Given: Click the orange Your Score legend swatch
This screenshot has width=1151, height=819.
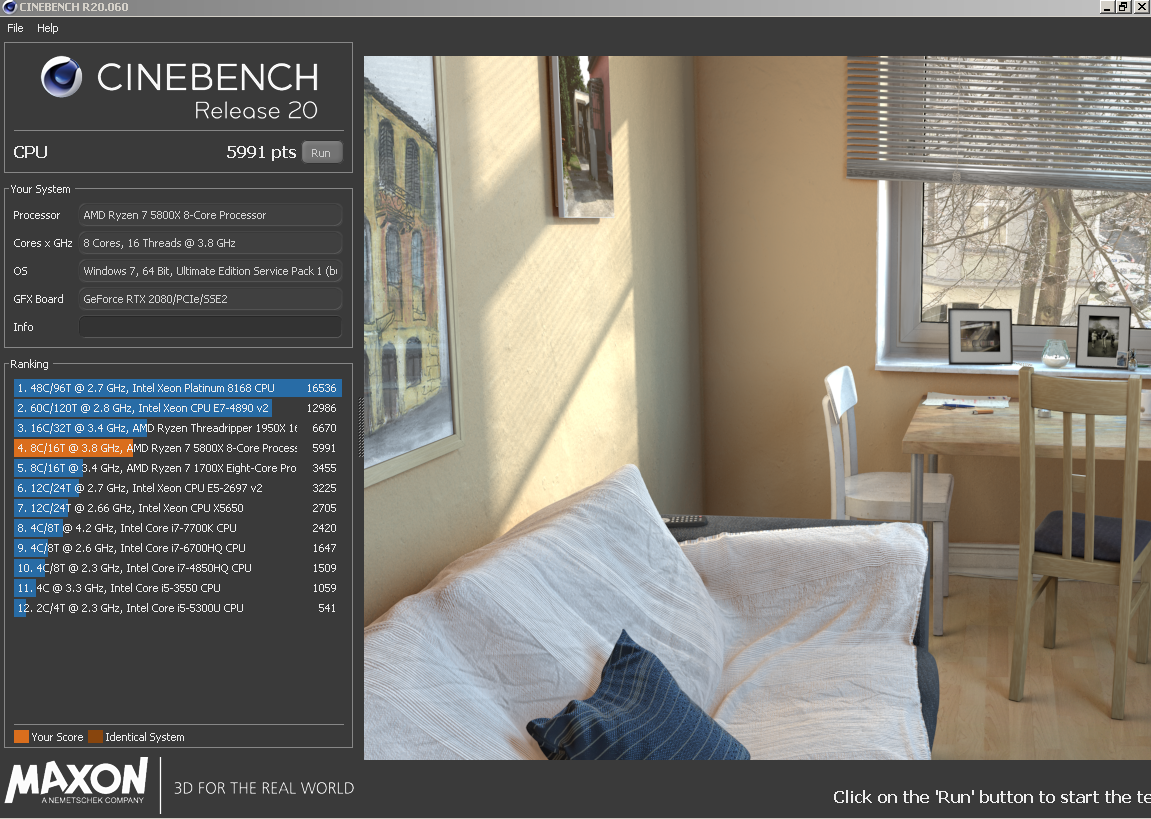Looking at the screenshot, I should click(x=21, y=737).
